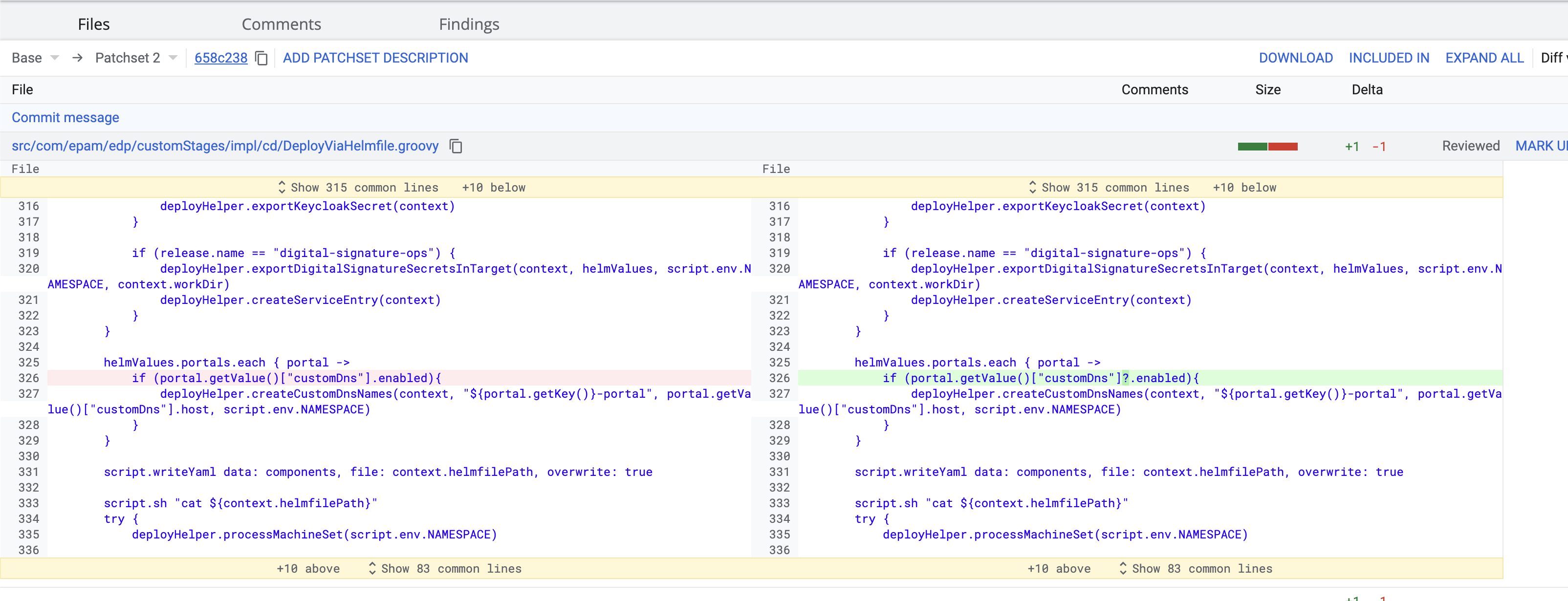Image resolution: width=1568 pixels, height=601 pixels.
Task: Select right line number 331
Action: pos(779,472)
